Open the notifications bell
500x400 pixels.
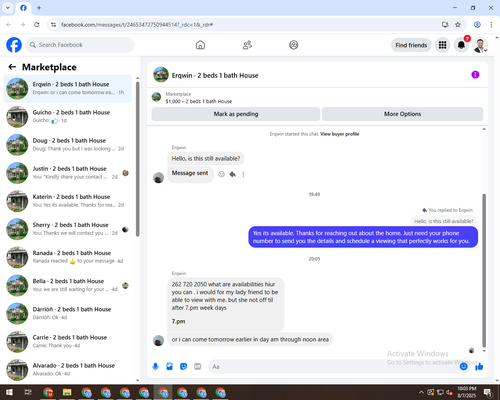click(x=461, y=45)
